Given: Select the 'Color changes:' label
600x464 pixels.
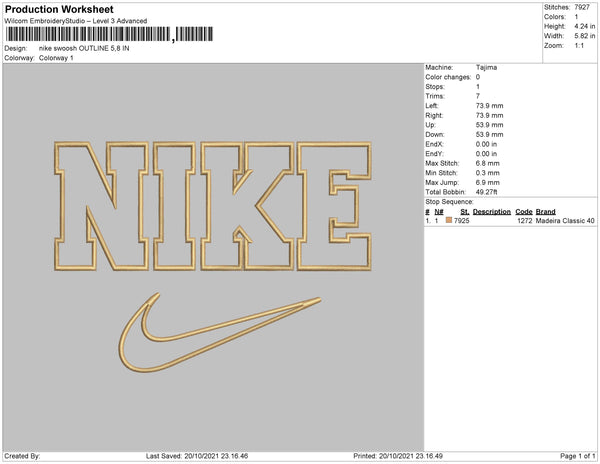Looking at the screenshot, I should [x=448, y=77].
